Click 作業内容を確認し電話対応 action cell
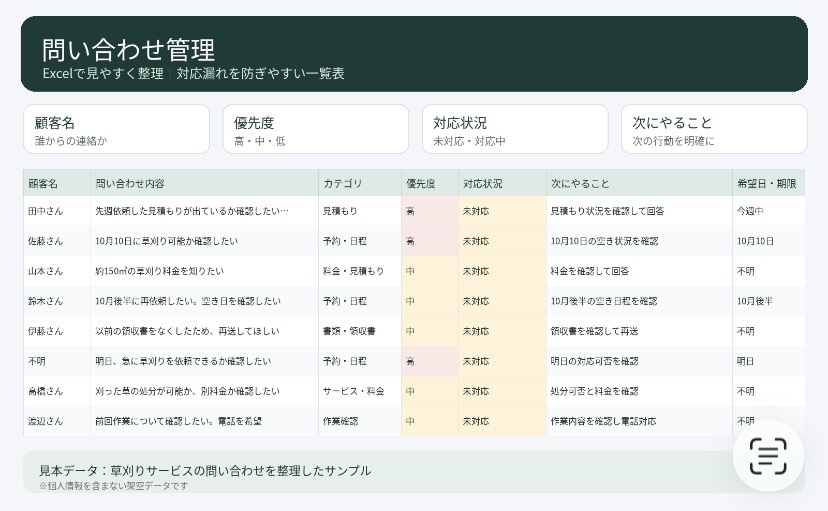828x511 pixels. (x=639, y=421)
